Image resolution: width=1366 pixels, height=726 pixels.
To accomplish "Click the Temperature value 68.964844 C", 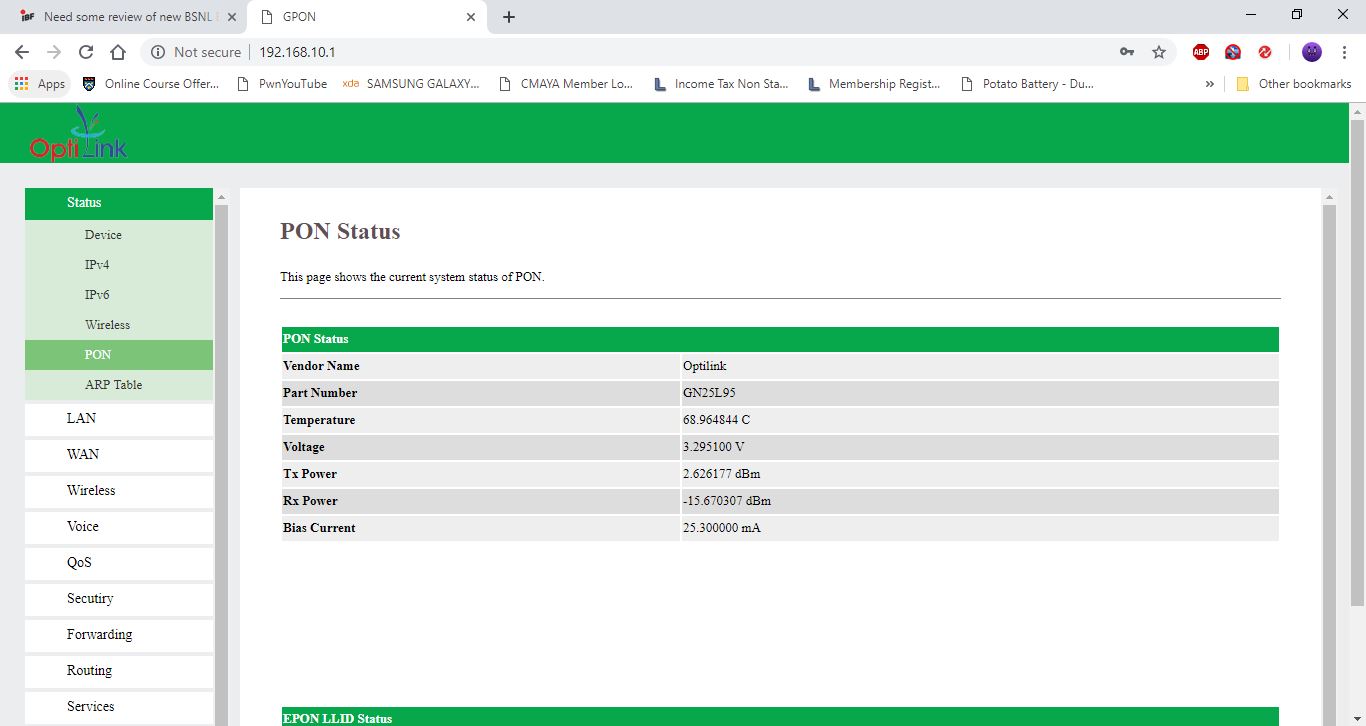I will pos(716,420).
